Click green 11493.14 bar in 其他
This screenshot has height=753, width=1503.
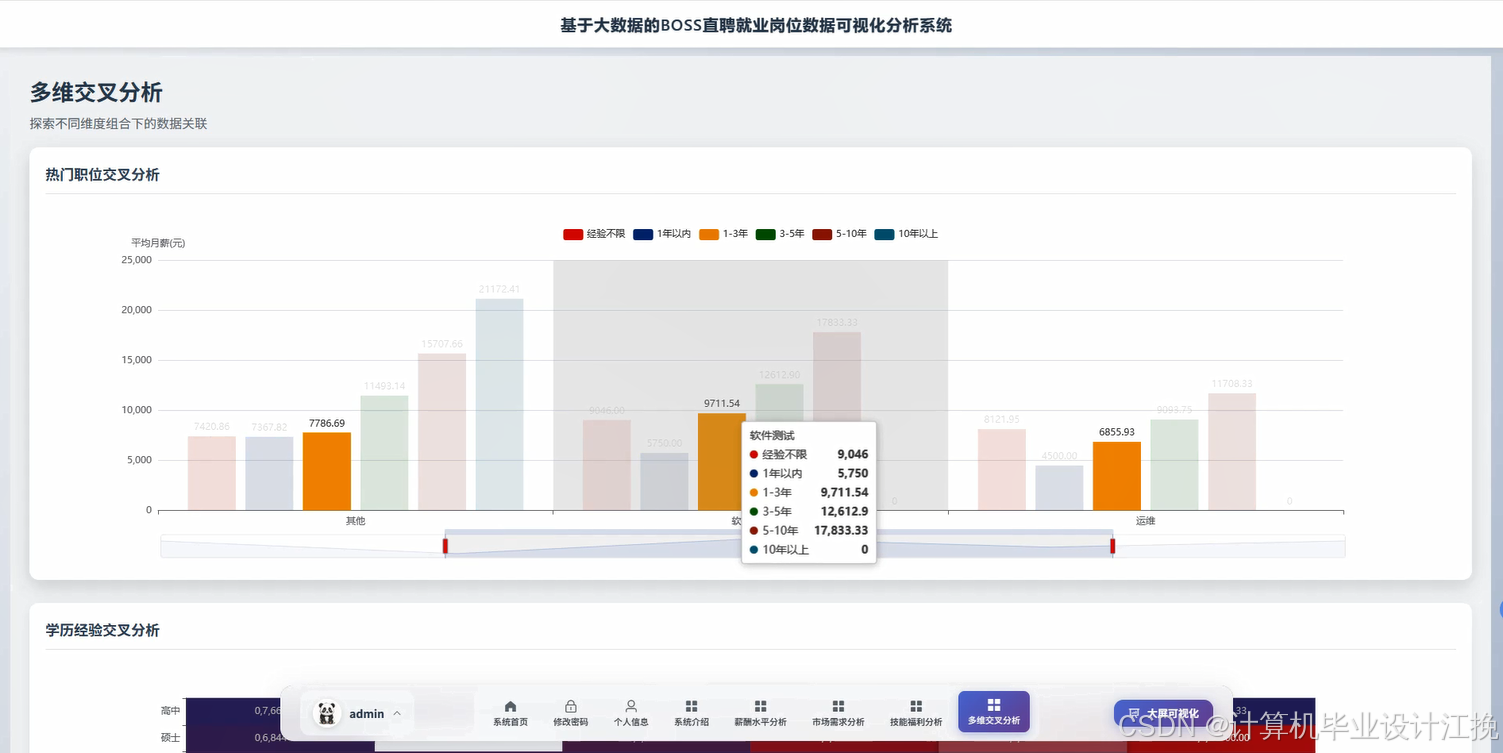tap(384, 453)
